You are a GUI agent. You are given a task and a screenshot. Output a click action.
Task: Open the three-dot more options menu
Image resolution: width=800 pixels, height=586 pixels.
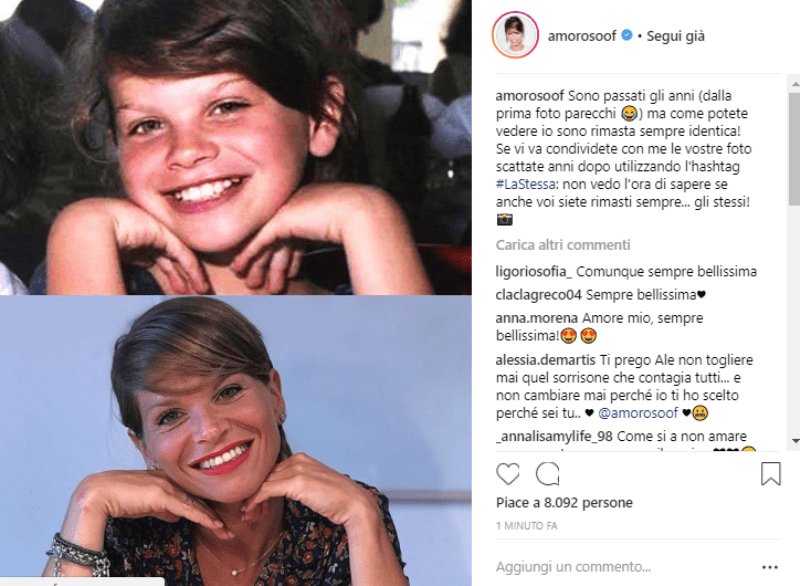(769, 565)
